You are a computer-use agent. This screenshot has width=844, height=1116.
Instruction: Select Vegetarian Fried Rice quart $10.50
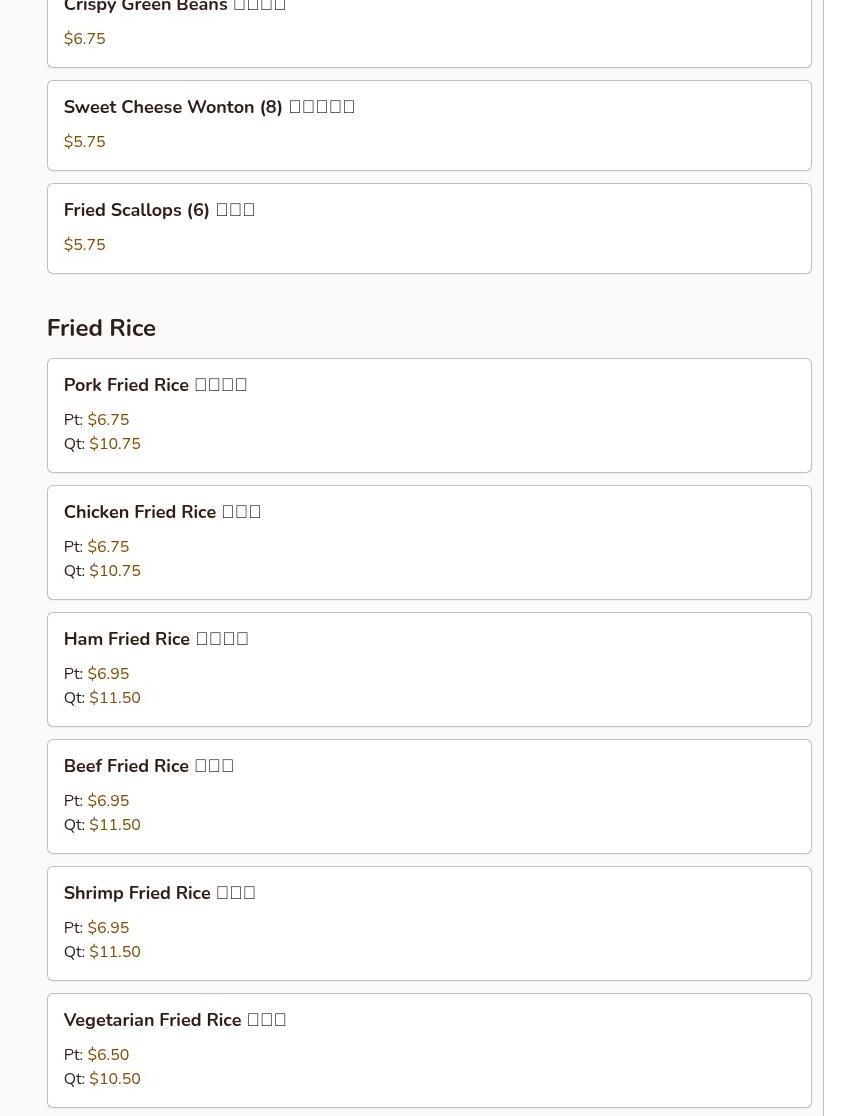click(x=115, y=1079)
